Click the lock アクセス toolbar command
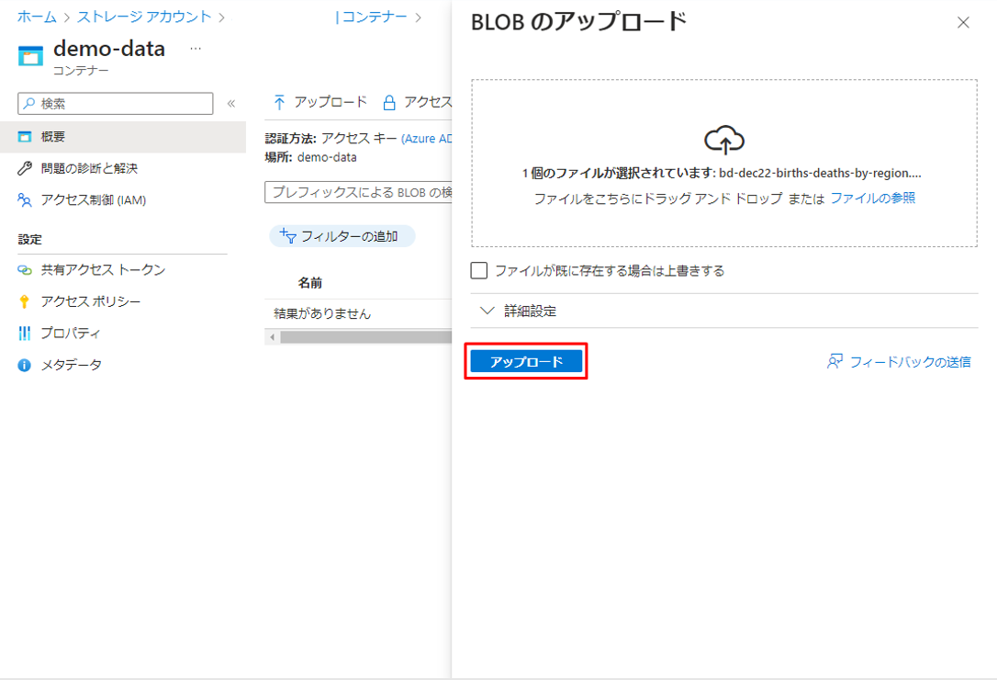This screenshot has height=680, width=997. pyautogui.click(x=417, y=102)
